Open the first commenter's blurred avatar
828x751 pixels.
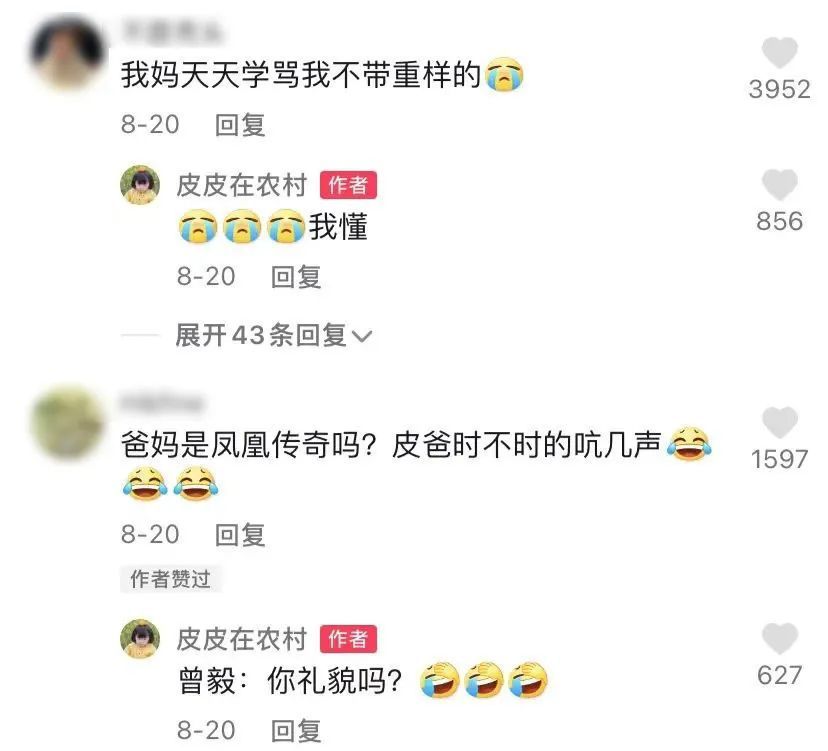67,52
